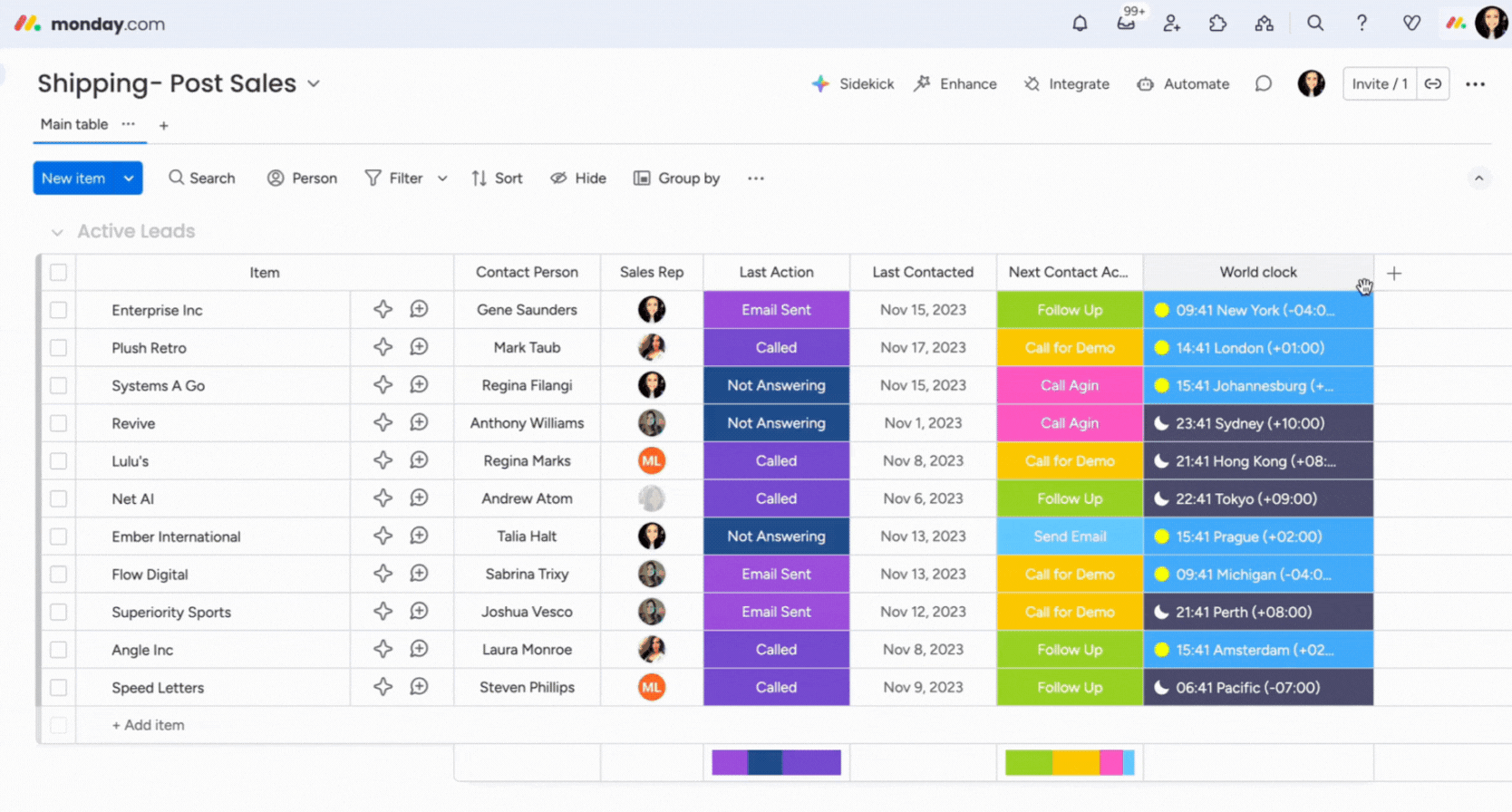Open the update bubble for Speed Letters
The height and width of the screenshot is (812, 1512).
(x=419, y=687)
